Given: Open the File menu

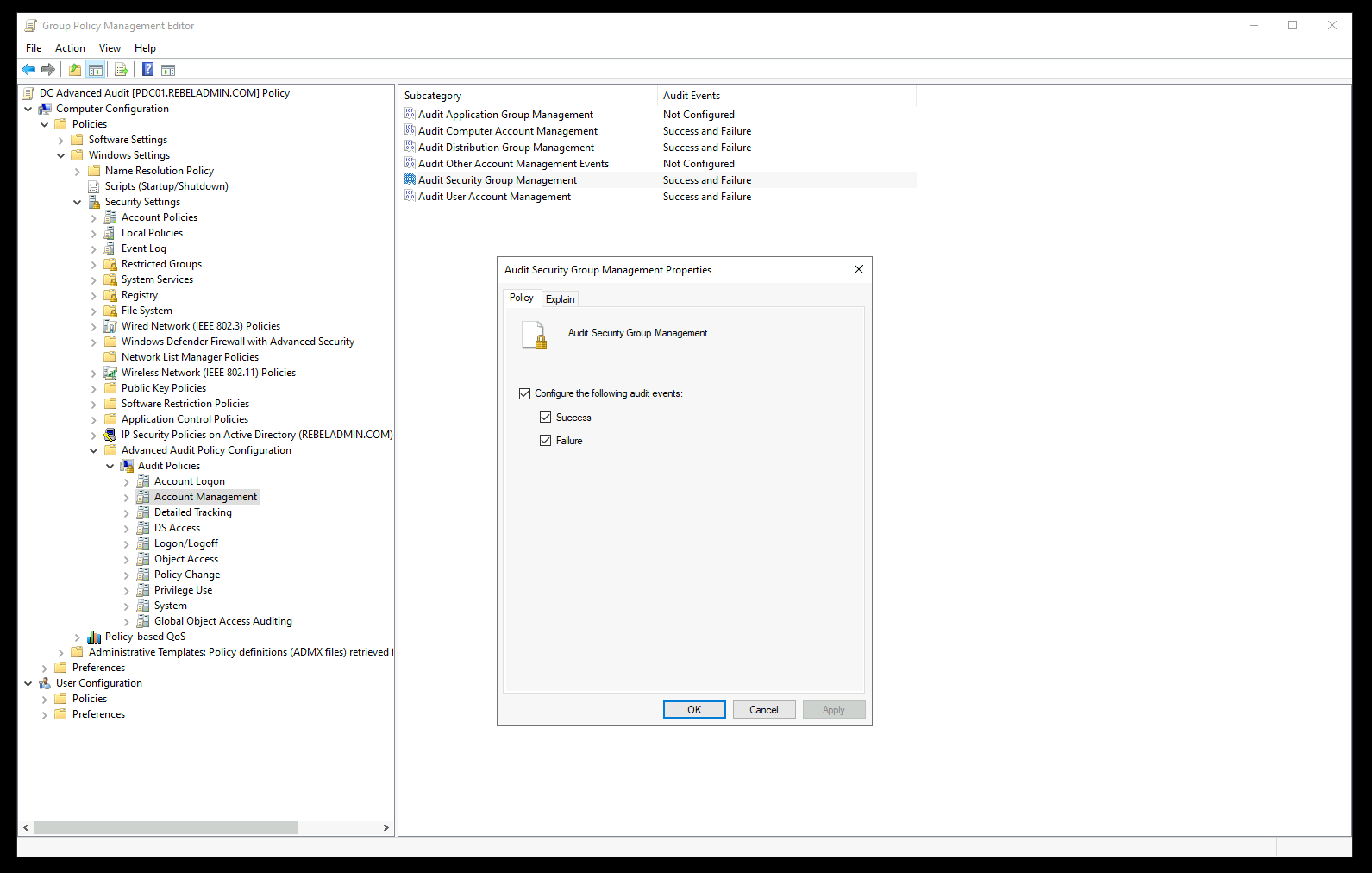Looking at the screenshot, I should (34, 48).
